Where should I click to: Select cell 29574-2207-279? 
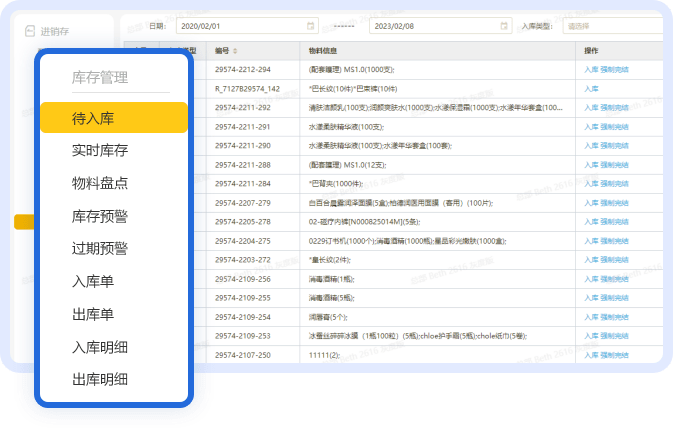[x=243, y=203]
